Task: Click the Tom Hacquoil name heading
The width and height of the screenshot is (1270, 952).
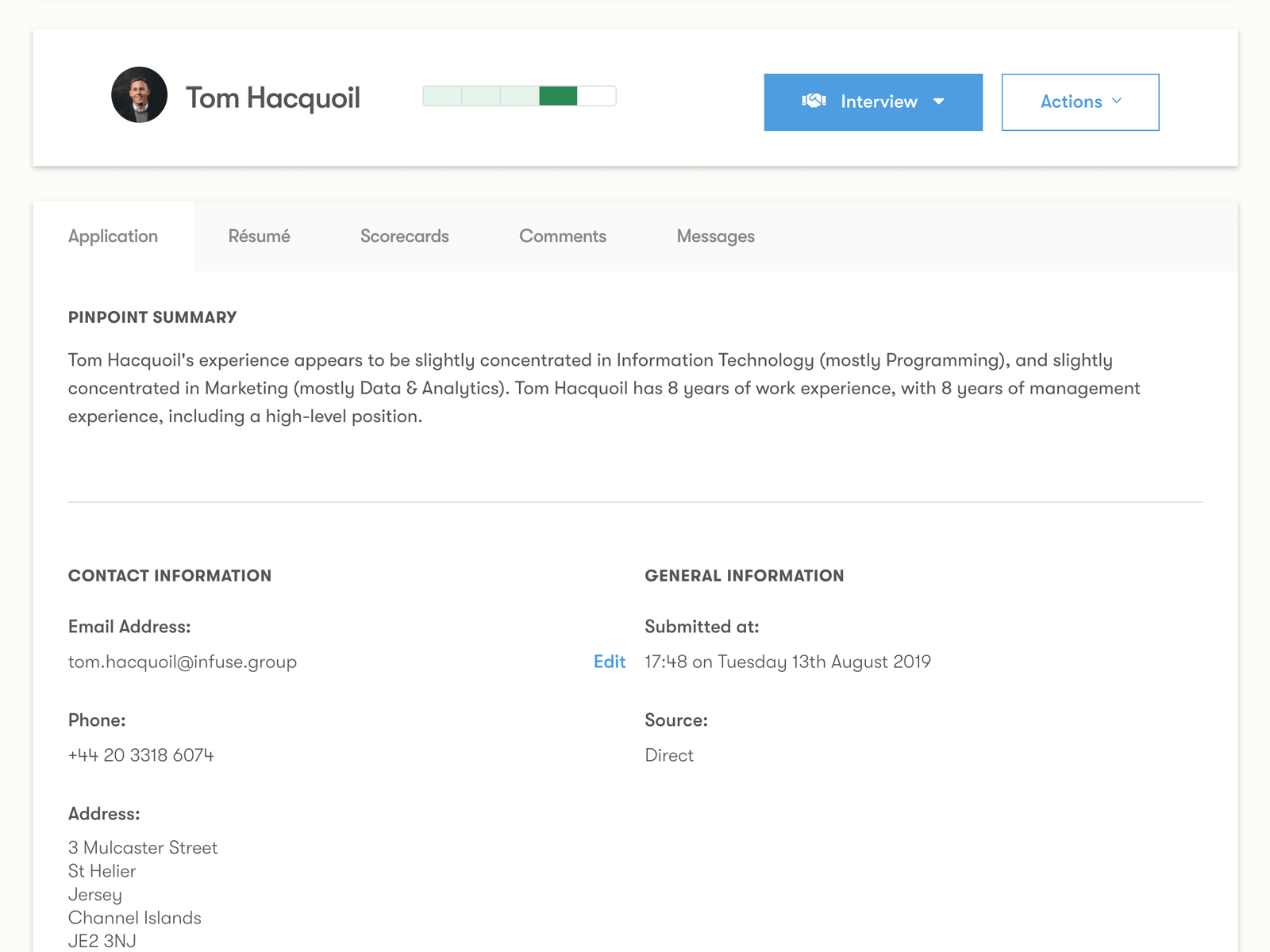Action: pos(273,98)
